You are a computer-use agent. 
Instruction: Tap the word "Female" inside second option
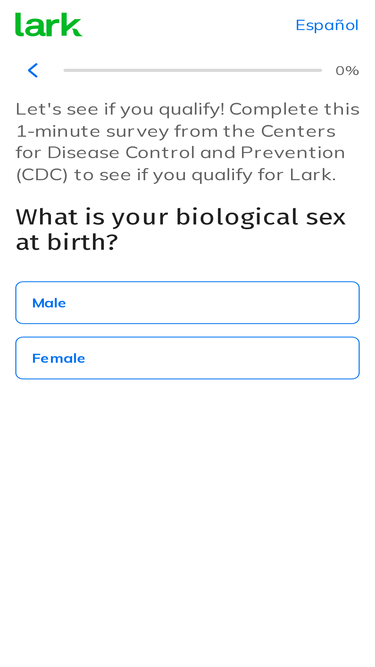59,358
